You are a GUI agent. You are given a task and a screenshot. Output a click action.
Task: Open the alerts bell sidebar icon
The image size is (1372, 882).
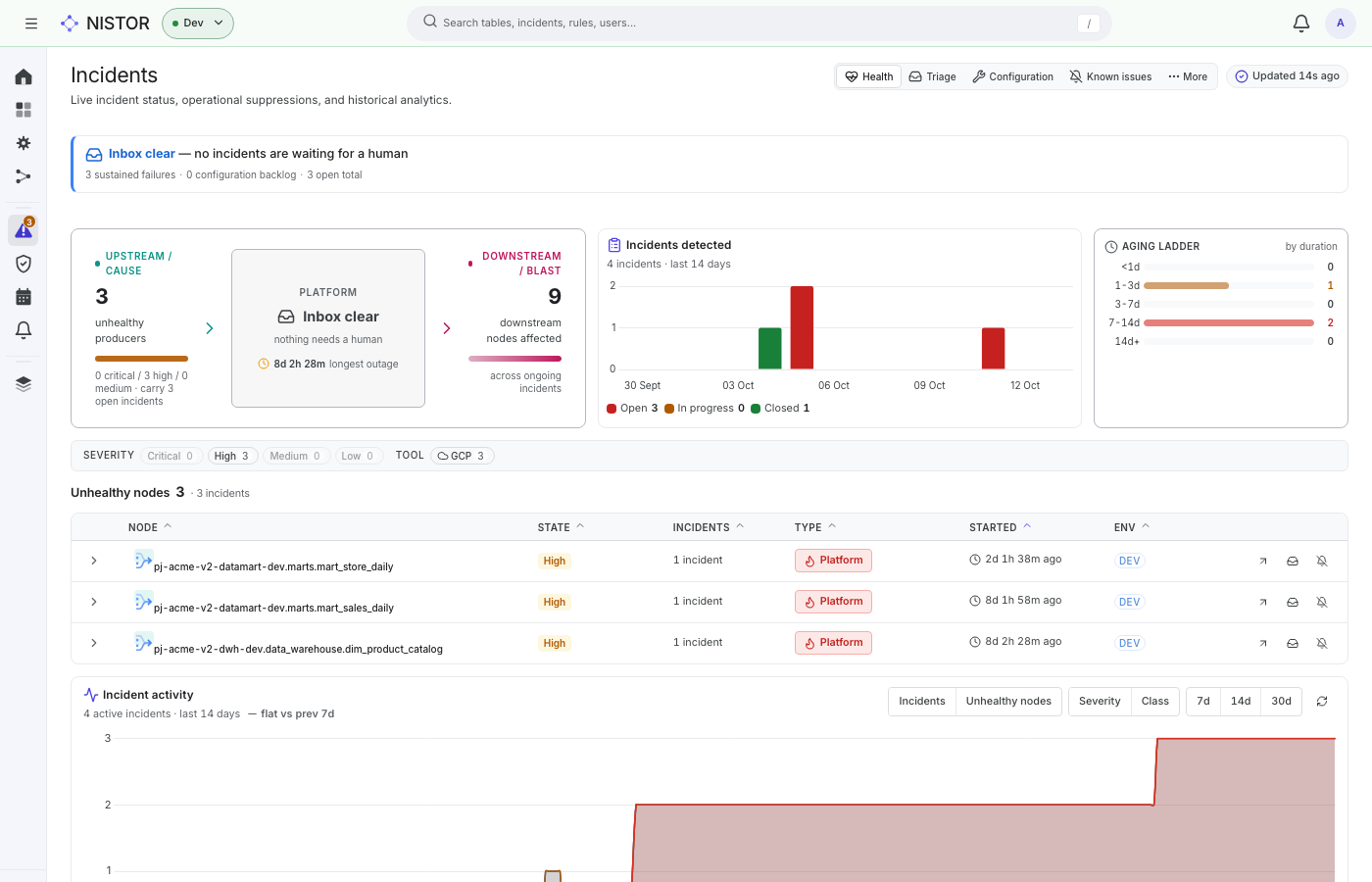[x=24, y=330]
